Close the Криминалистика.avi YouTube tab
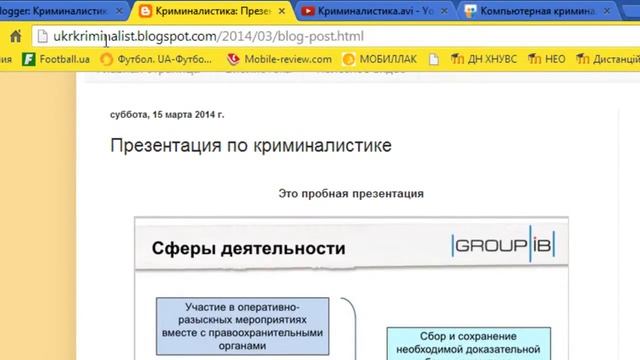Viewport: 640px width, 360px height. click(x=444, y=11)
